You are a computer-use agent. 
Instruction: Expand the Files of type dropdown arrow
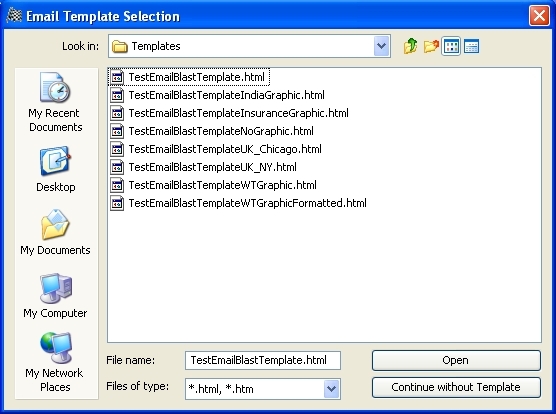[332, 389]
